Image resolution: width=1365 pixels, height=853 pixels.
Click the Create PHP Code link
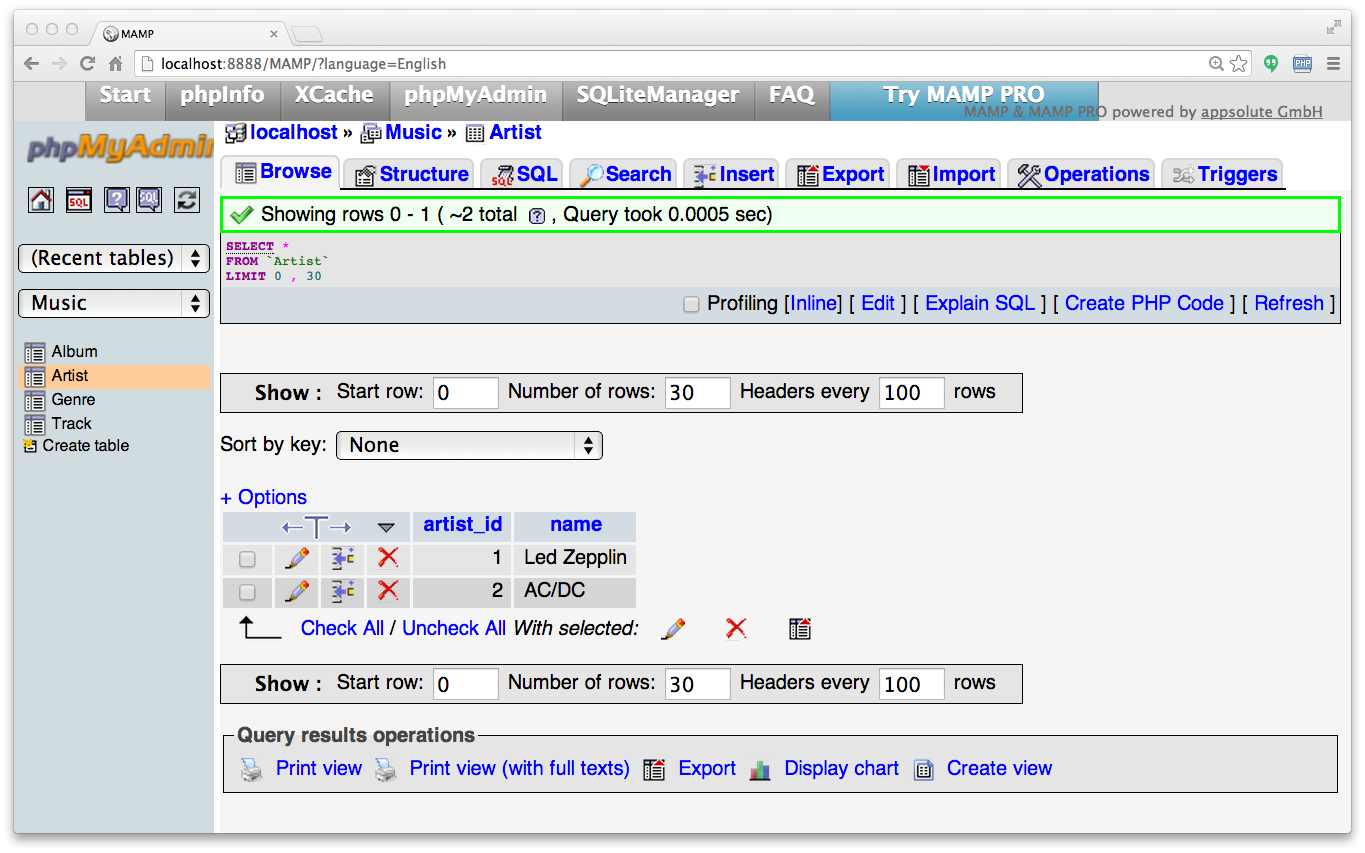[1144, 303]
